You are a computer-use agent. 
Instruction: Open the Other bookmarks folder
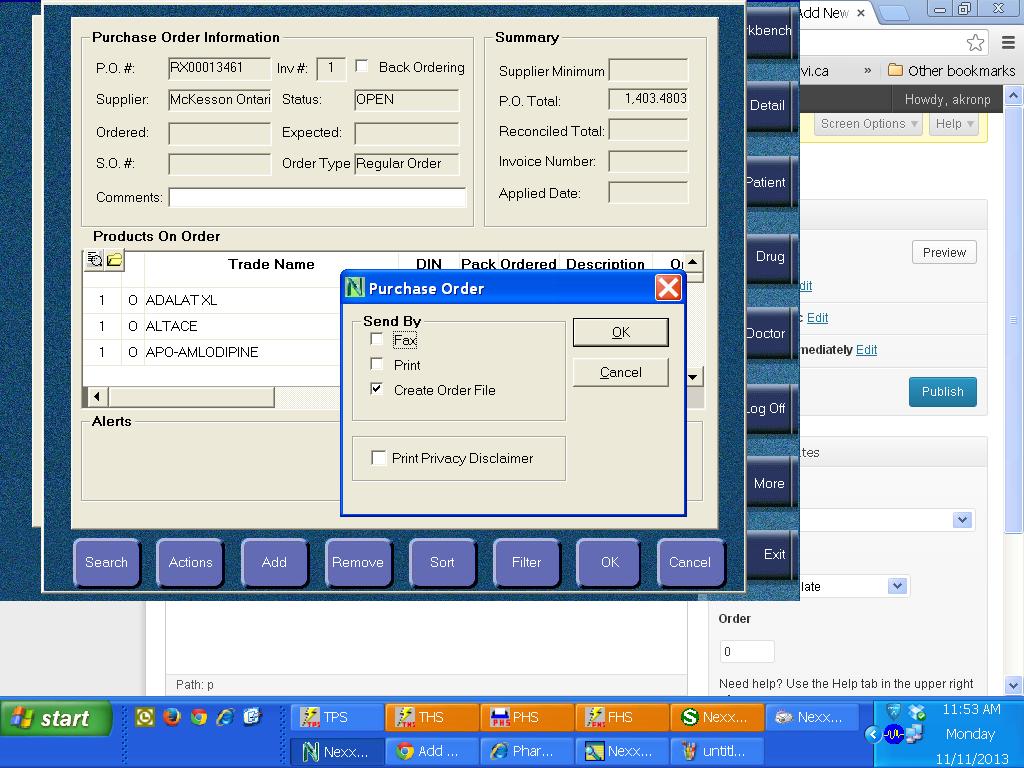tap(951, 71)
